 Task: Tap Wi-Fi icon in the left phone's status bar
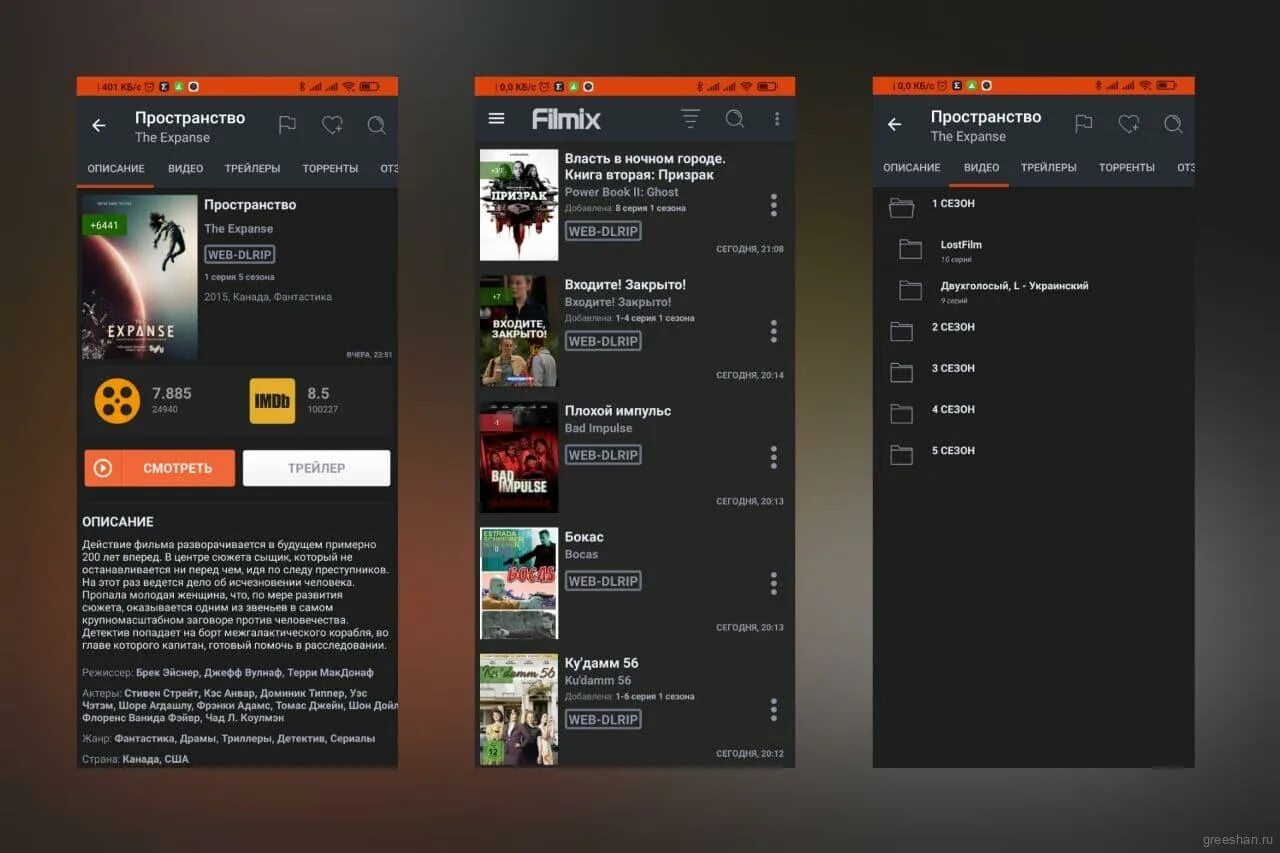(x=349, y=87)
